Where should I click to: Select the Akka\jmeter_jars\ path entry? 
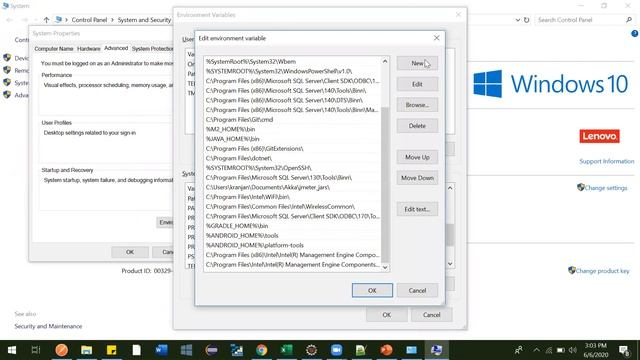292,187
